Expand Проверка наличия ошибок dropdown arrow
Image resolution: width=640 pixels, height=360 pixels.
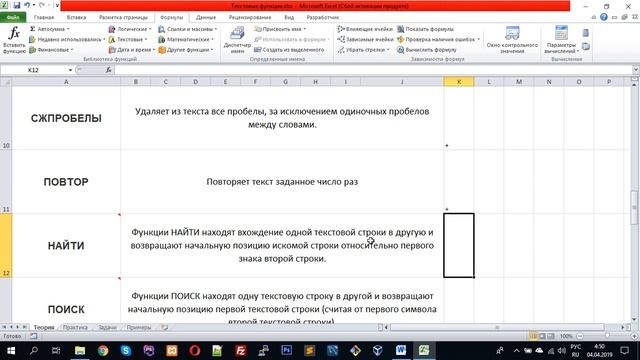(x=478, y=40)
